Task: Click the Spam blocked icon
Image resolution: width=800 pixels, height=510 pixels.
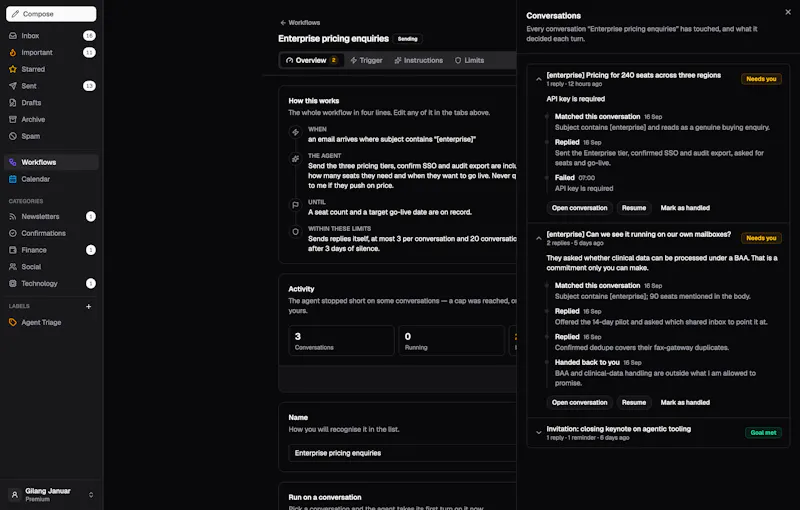Action: click(13, 136)
